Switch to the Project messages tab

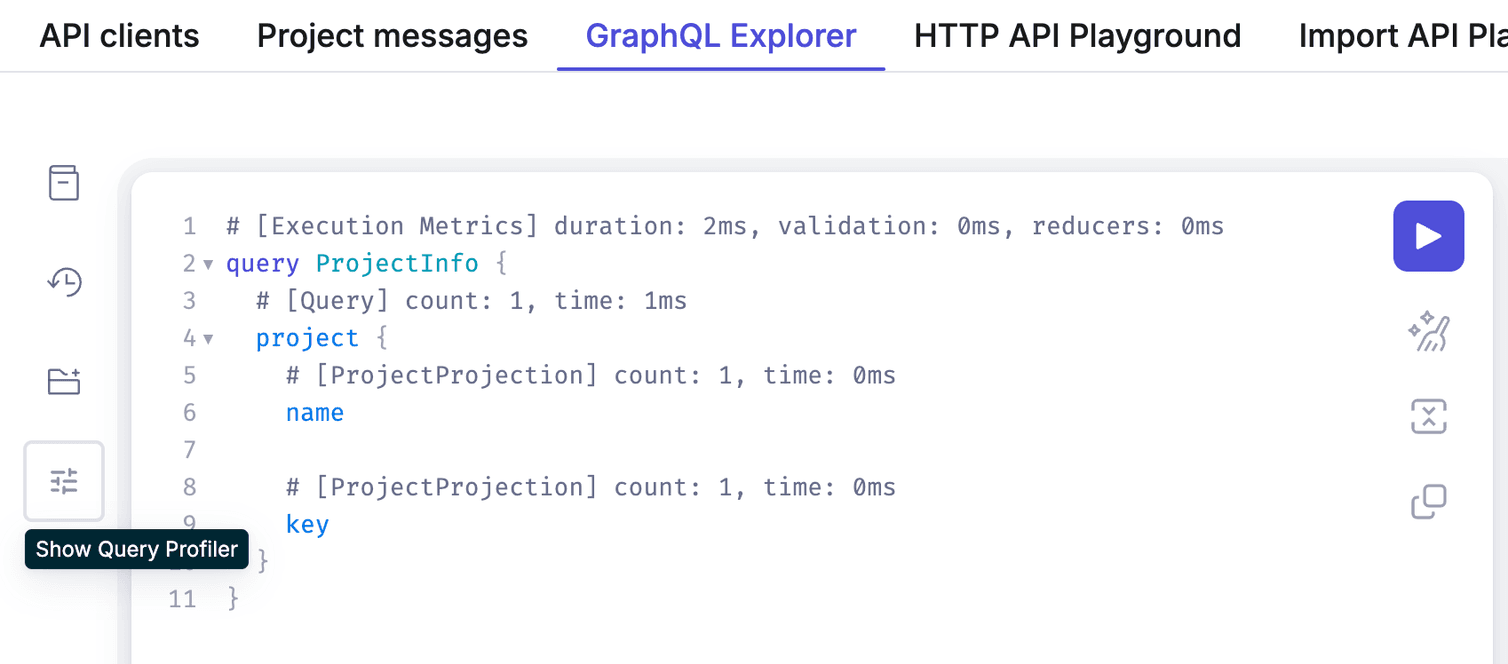pyautogui.click(x=392, y=36)
